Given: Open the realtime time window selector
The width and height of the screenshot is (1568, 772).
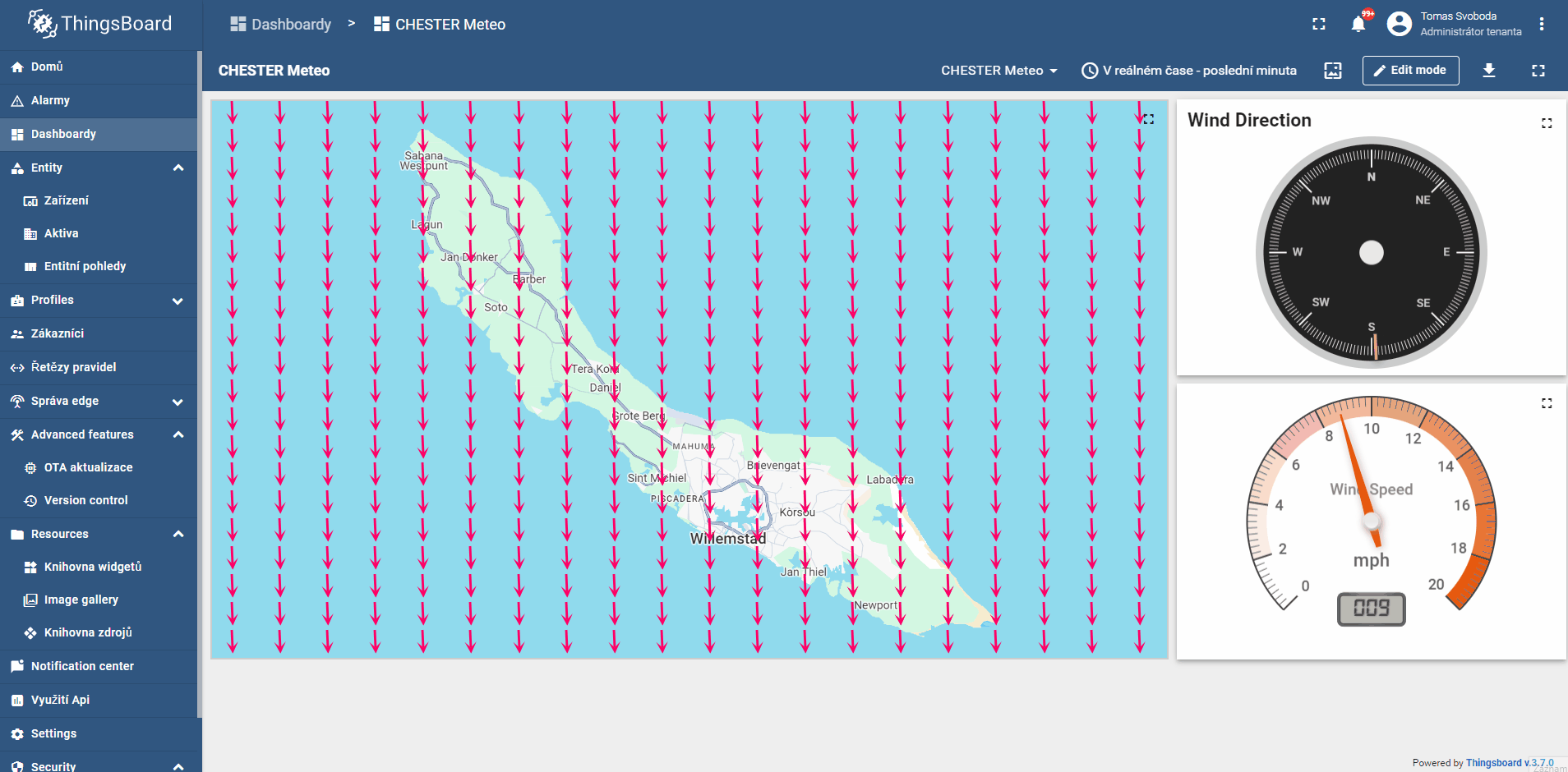Looking at the screenshot, I should tap(1189, 71).
